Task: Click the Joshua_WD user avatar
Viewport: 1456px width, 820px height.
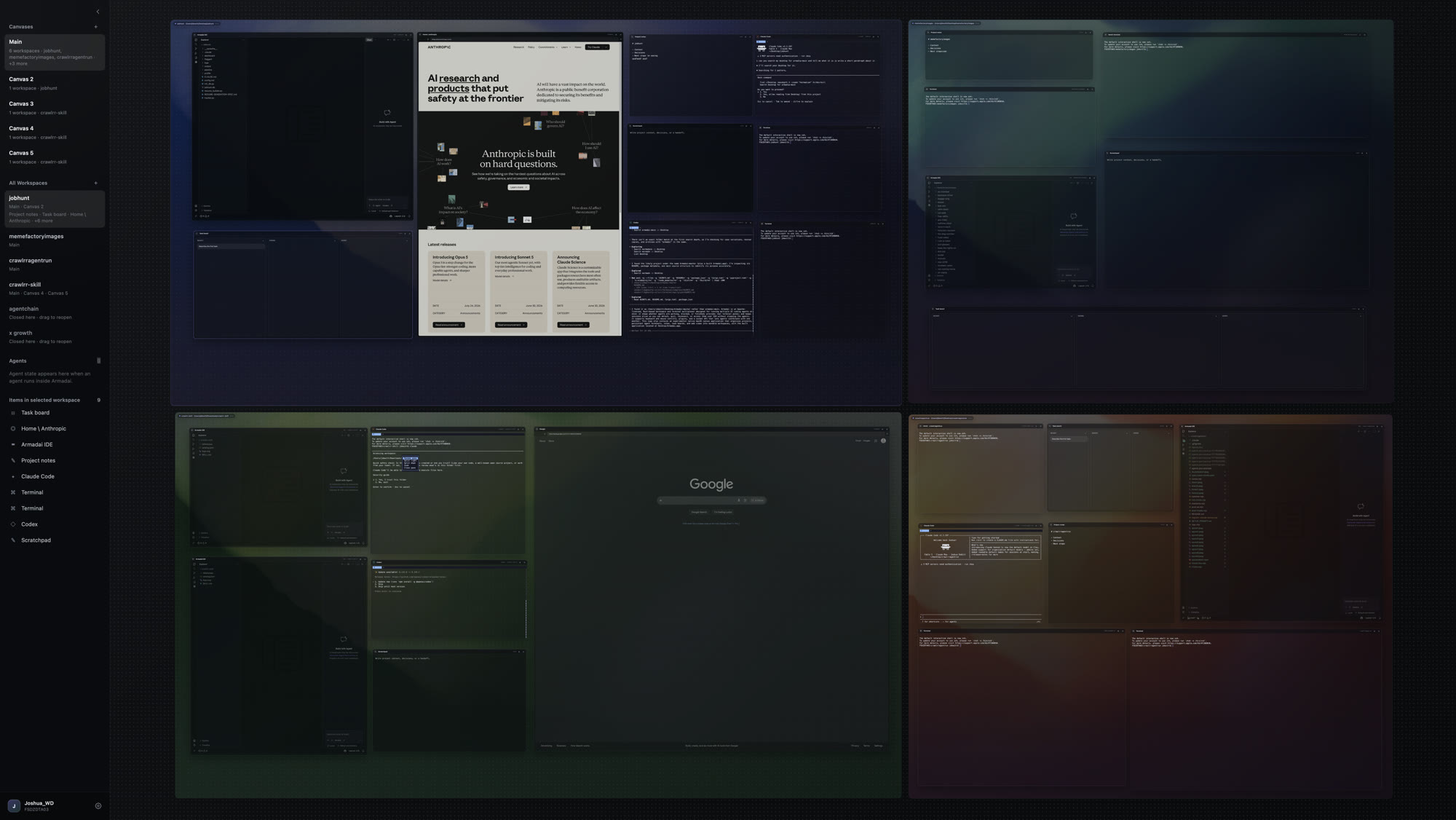Action: pos(14,805)
